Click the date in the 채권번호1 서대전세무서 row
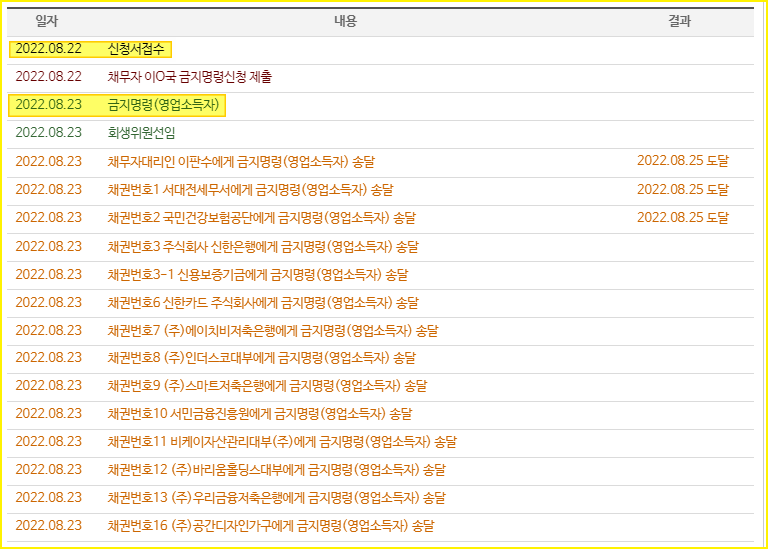The width and height of the screenshot is (768, 549). click(48, 190)
